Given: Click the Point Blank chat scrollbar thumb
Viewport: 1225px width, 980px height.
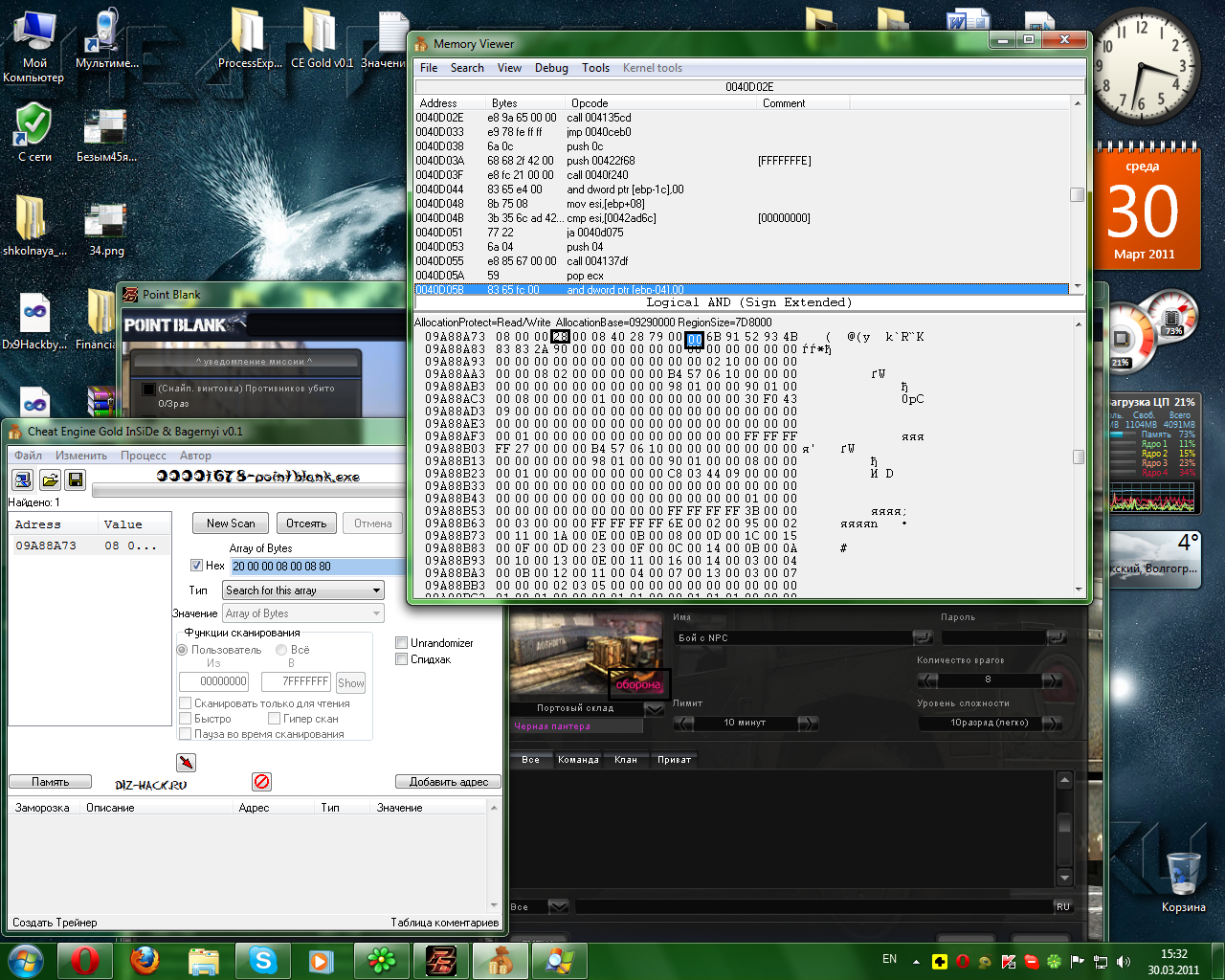Looking at the screenshot, I should [1064, 823].
